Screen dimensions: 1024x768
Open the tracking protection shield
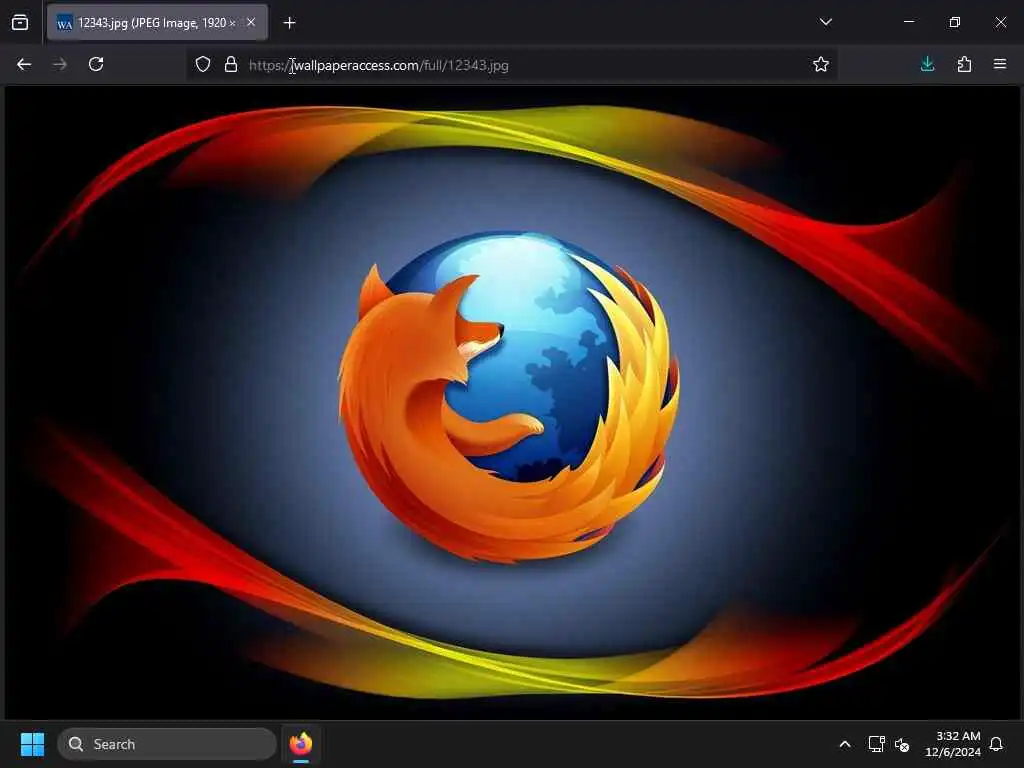203,64
